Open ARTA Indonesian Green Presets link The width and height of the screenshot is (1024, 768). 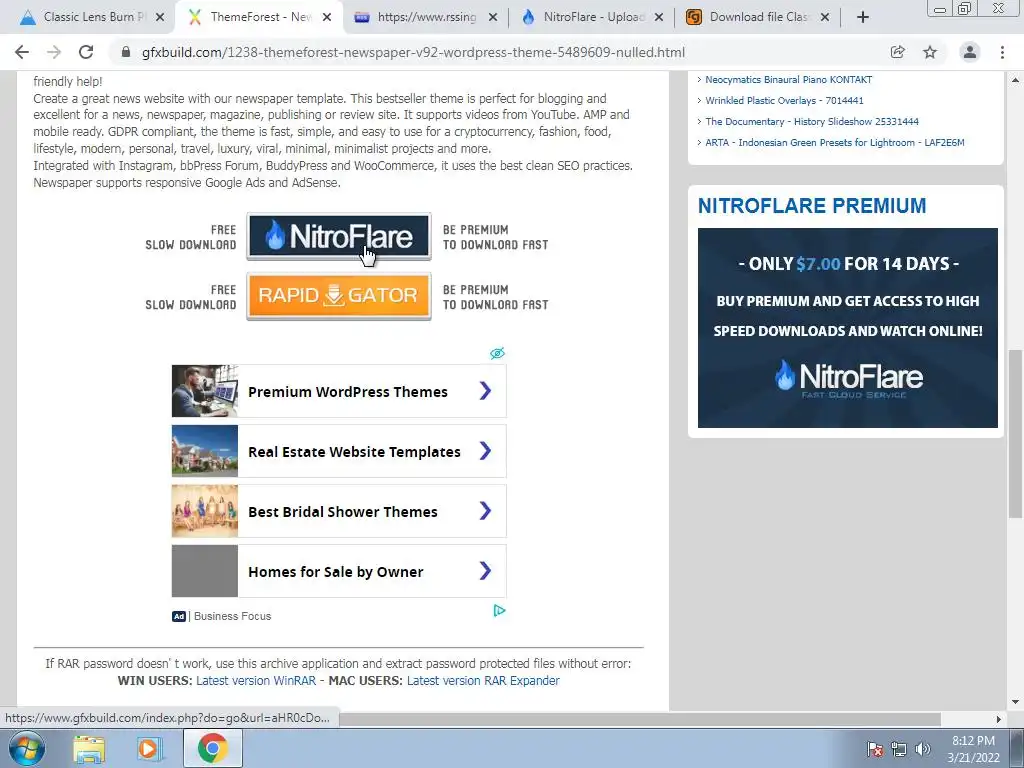click(x=835, y=142)
